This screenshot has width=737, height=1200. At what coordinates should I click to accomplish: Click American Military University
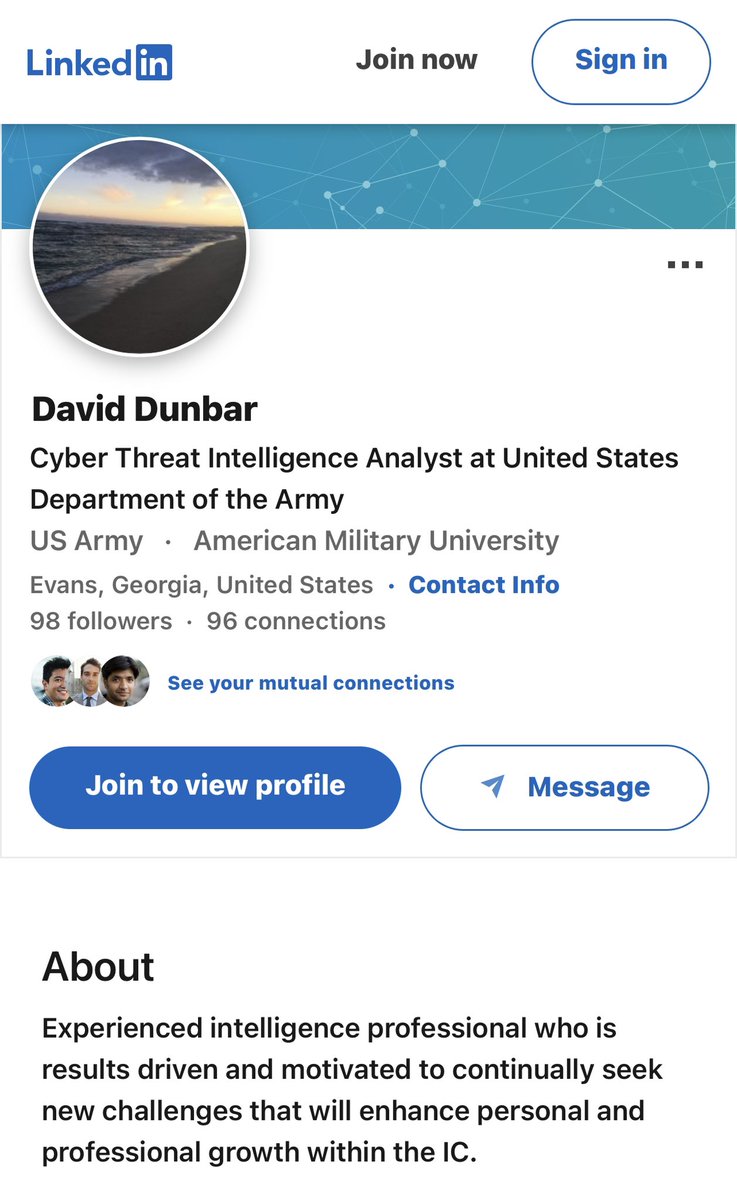(376, 541)
